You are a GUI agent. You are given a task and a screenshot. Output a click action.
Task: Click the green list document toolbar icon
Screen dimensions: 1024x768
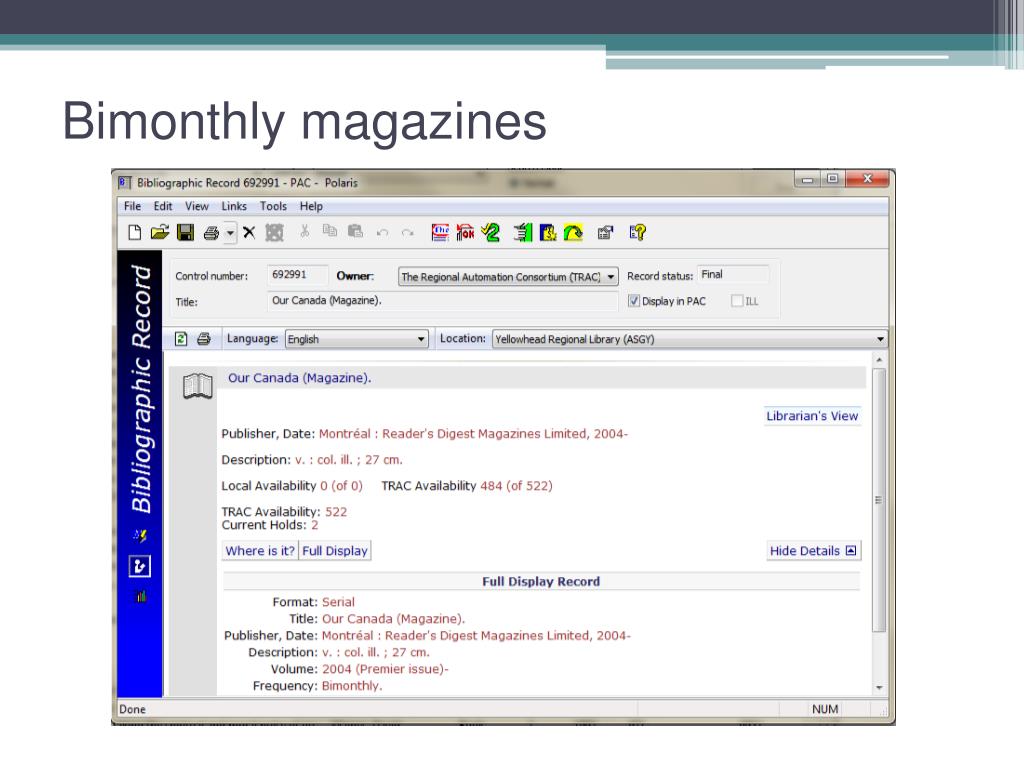tap(523, 232)
